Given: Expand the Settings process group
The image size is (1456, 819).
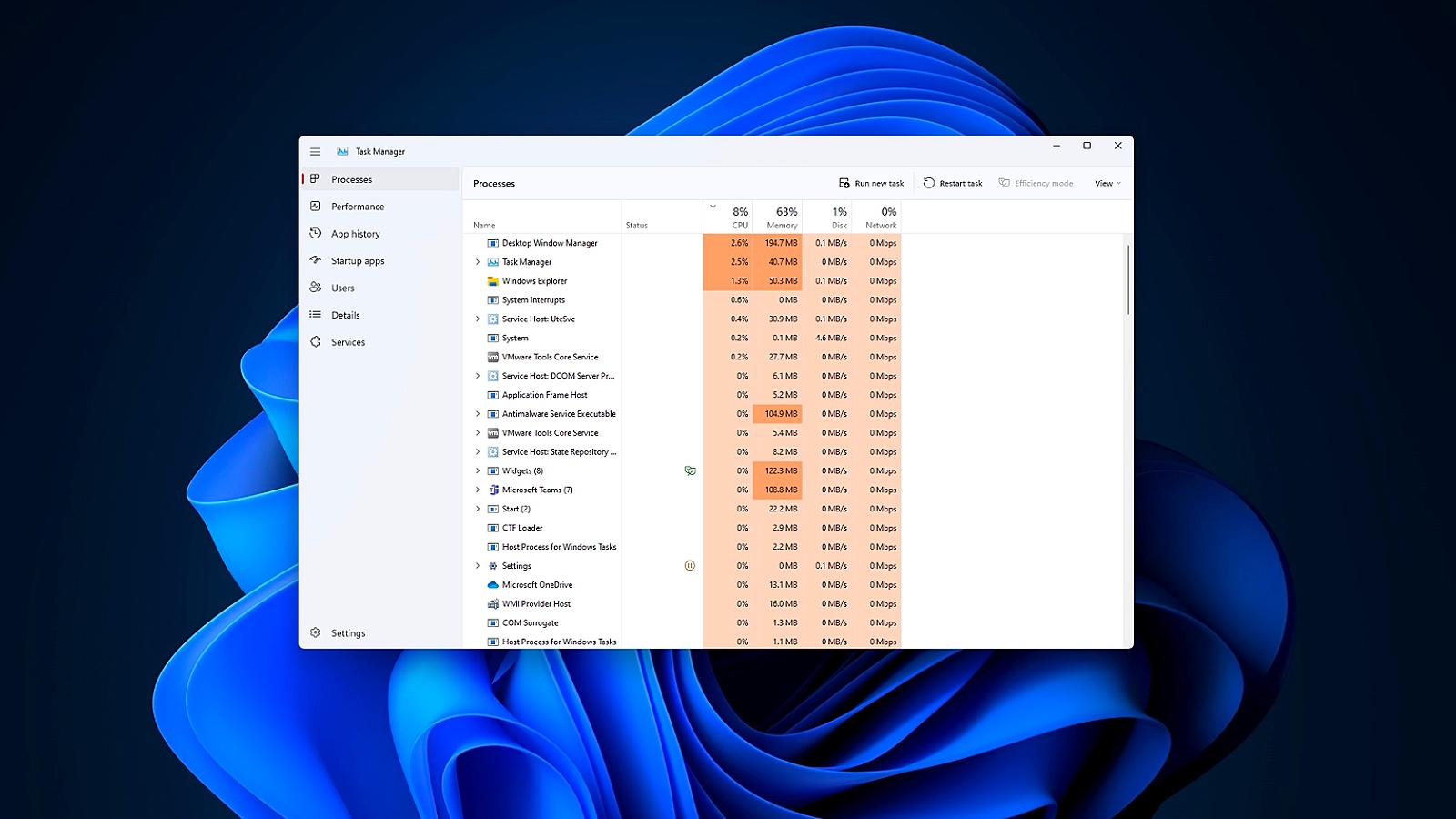Looking at the screenshot, I should tap(478, 566).
